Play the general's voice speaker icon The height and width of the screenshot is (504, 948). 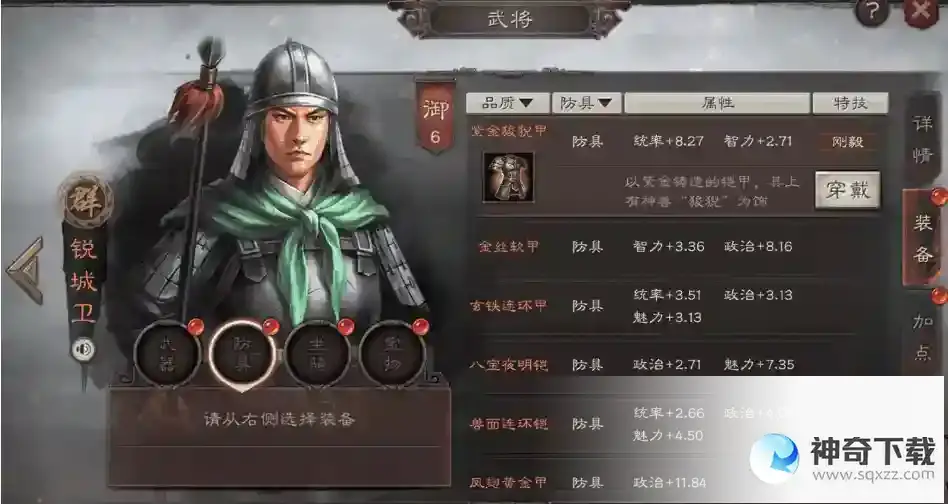(83, 349)
